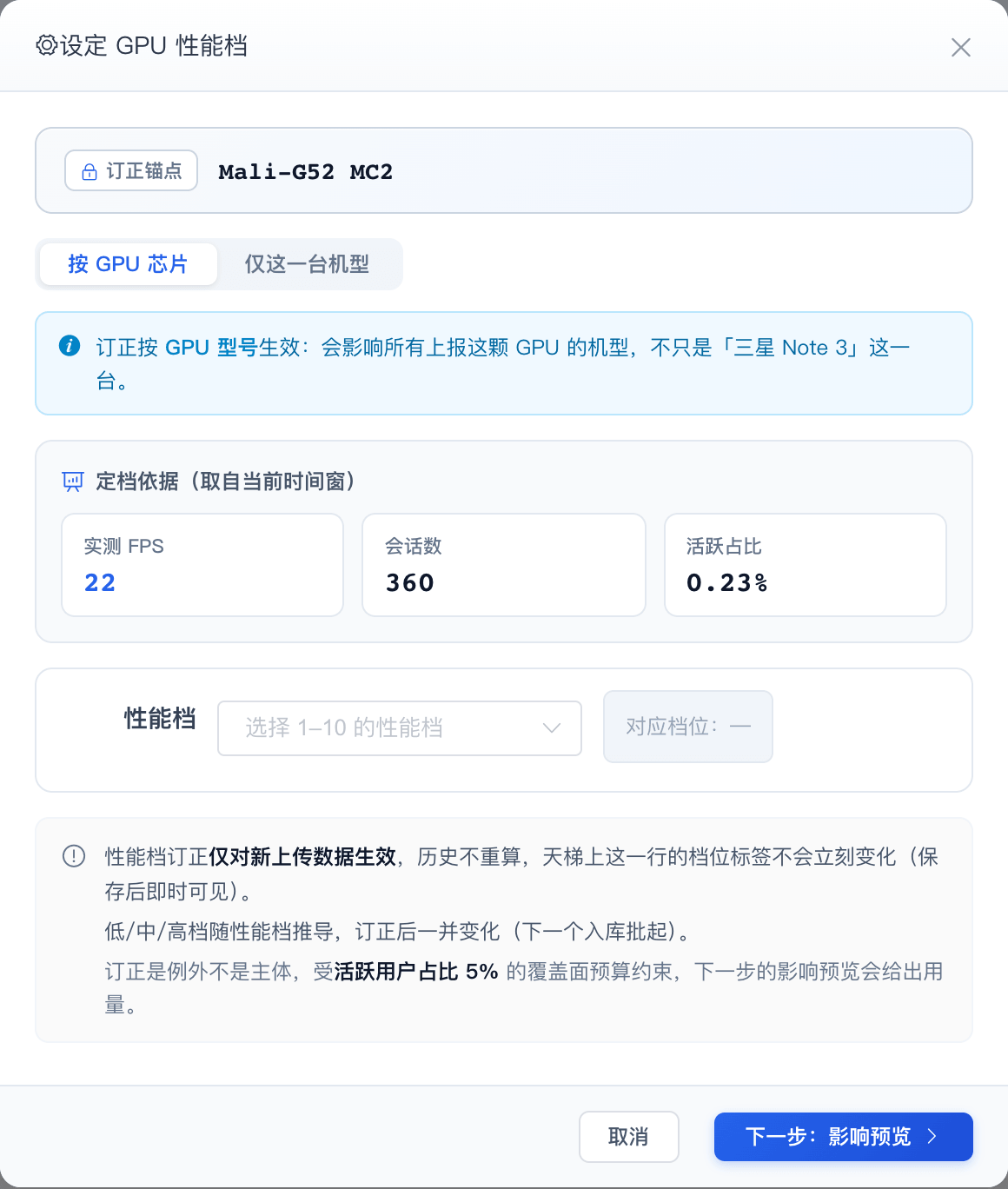The height and width of the screenshot is (1189, 1008).
Task: Select the 按 GPU 芯片 tab
Action: click(128, 264)
